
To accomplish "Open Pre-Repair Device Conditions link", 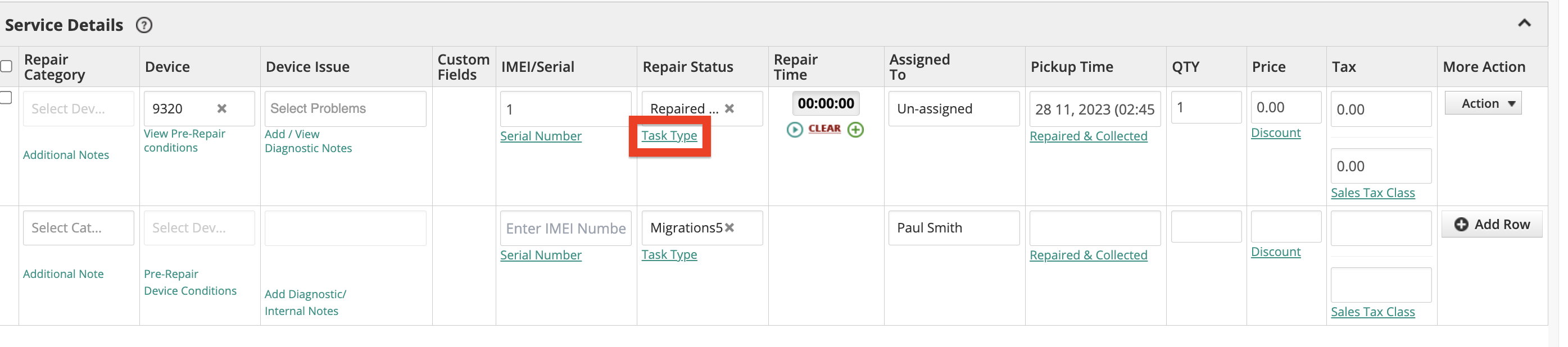I will click(x=190, y=282).
